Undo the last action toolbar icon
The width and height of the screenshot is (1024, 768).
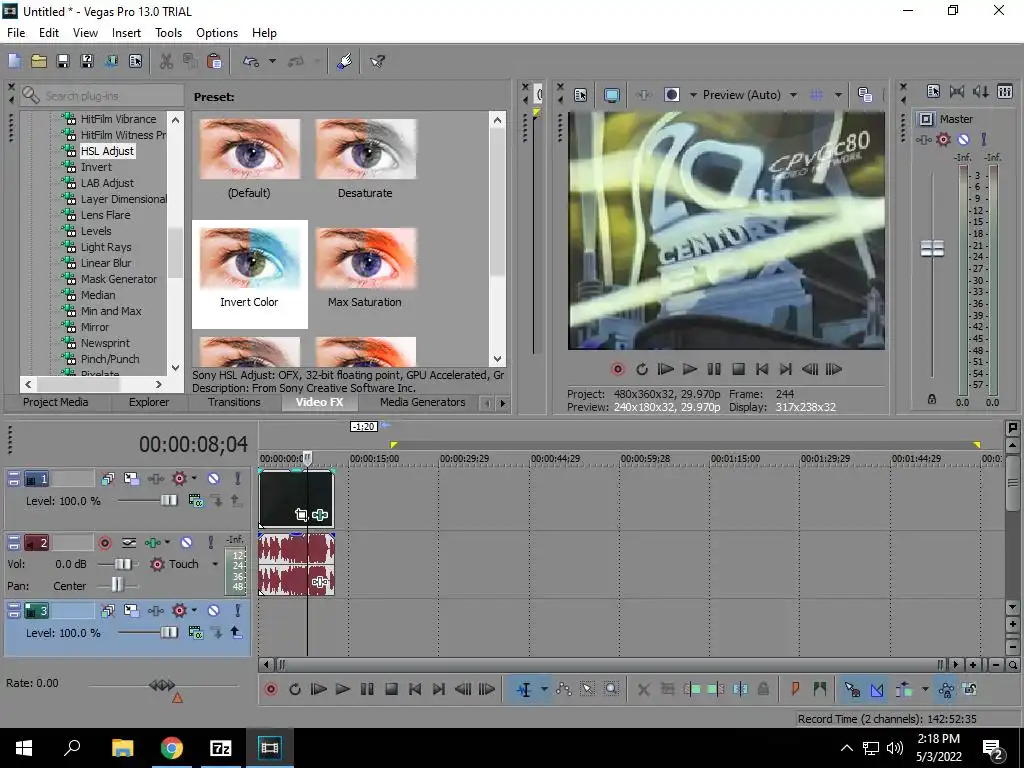click(251, 61)
